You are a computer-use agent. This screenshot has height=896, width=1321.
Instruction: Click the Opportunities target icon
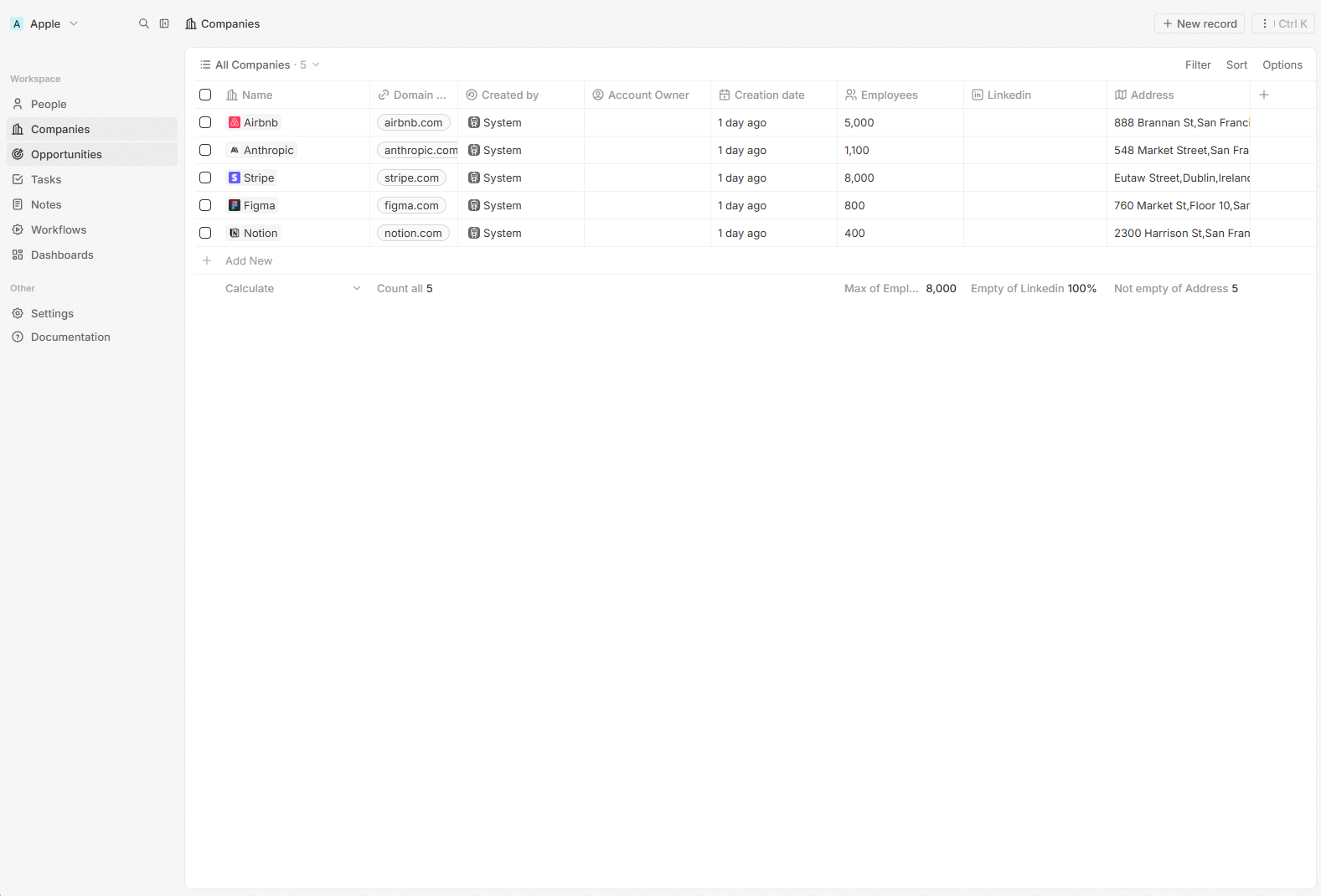click(18, 154)
